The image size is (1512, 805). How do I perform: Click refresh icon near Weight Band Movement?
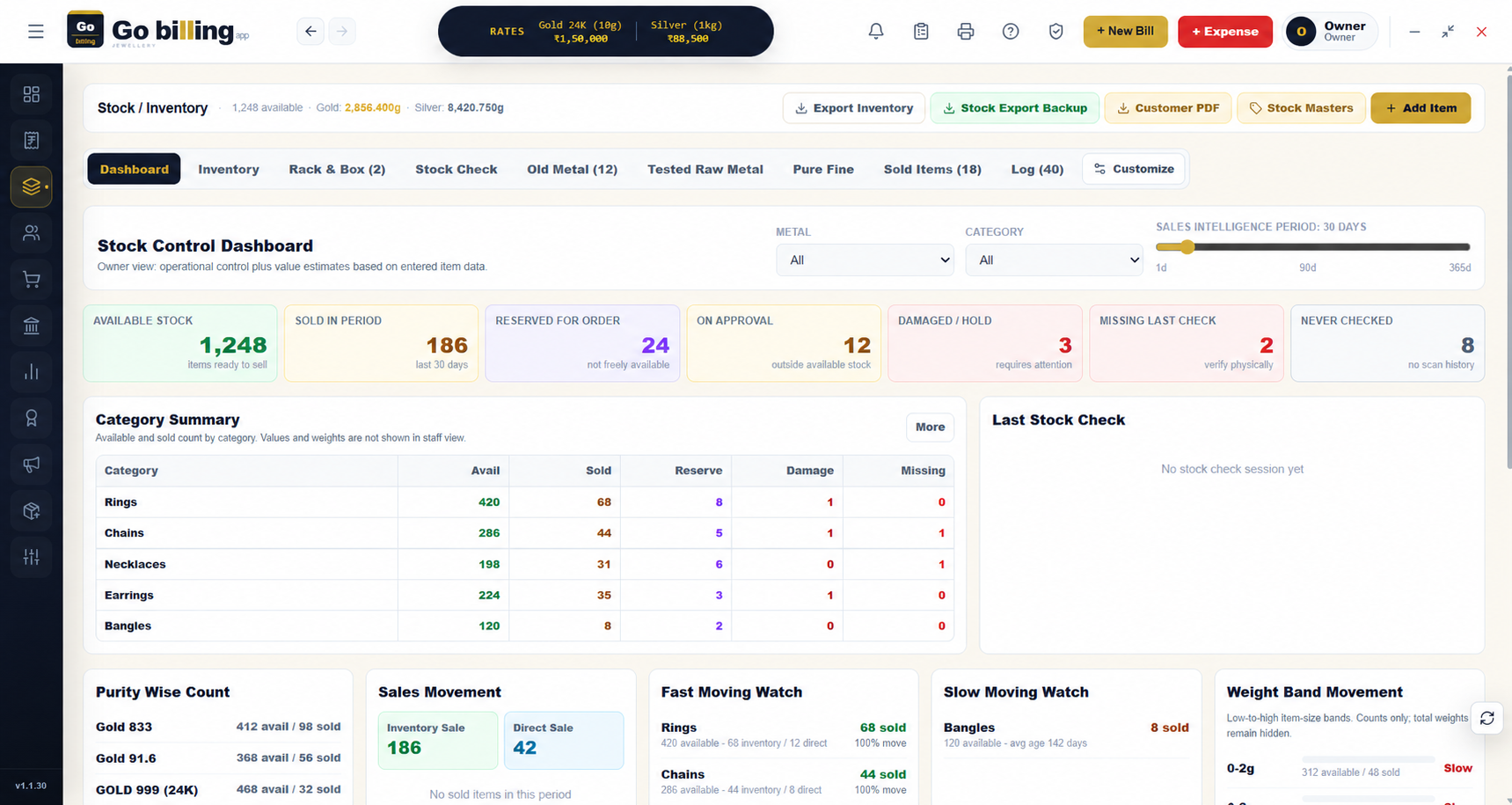tap(1487, 719)
